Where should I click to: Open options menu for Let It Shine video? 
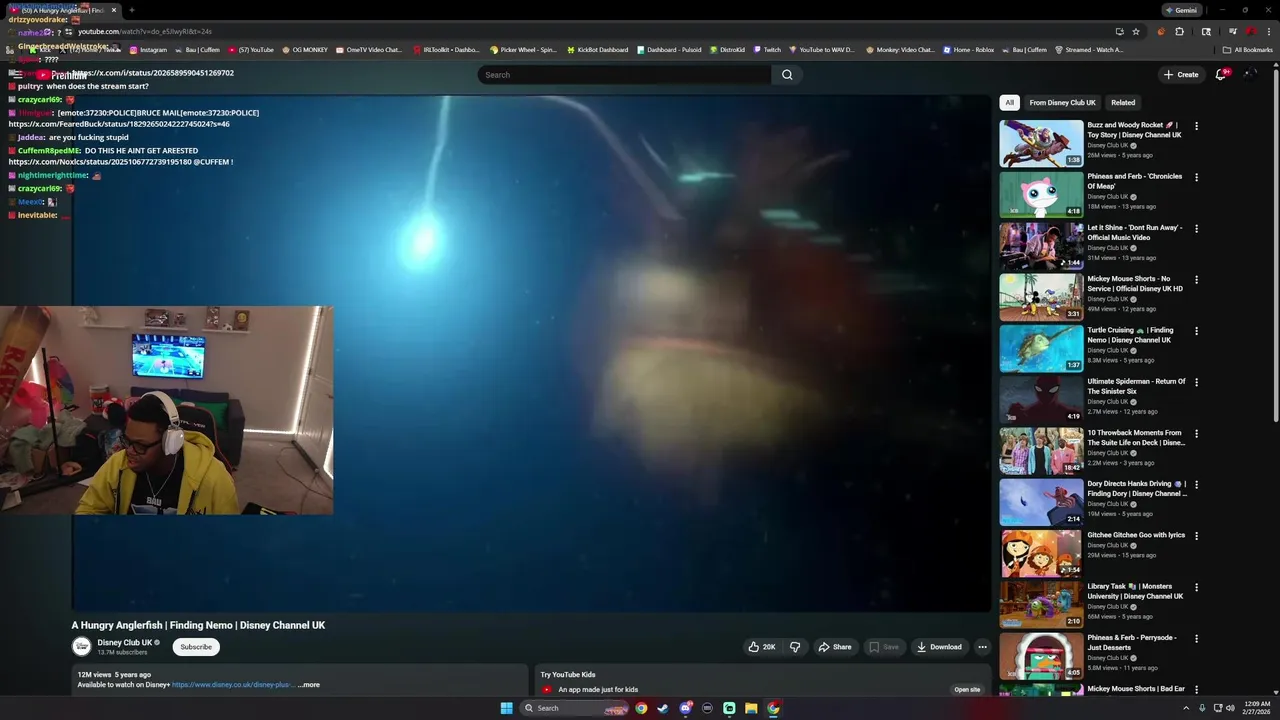pos(1196,229)
